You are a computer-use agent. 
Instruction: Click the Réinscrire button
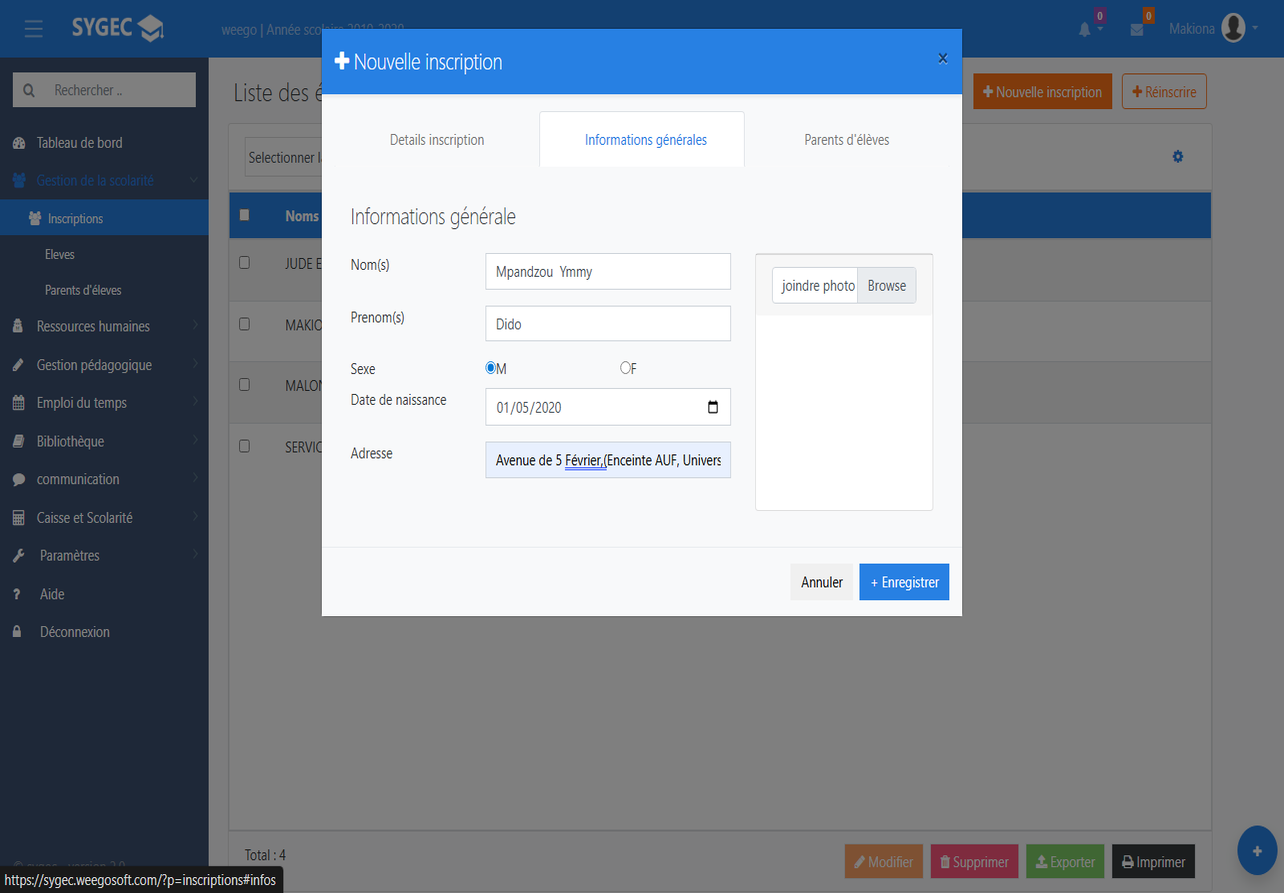[x=1165, y=92]
